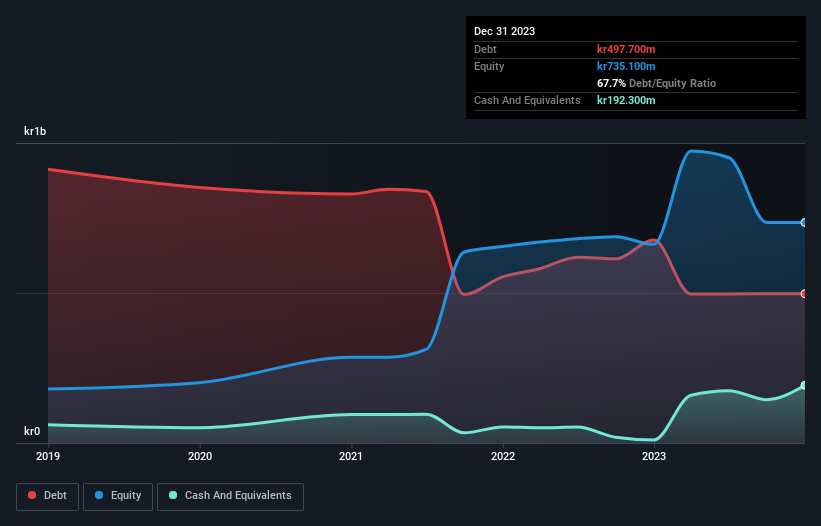
Task: Click the 2023 x-axis label
Action: pos(654,456)
